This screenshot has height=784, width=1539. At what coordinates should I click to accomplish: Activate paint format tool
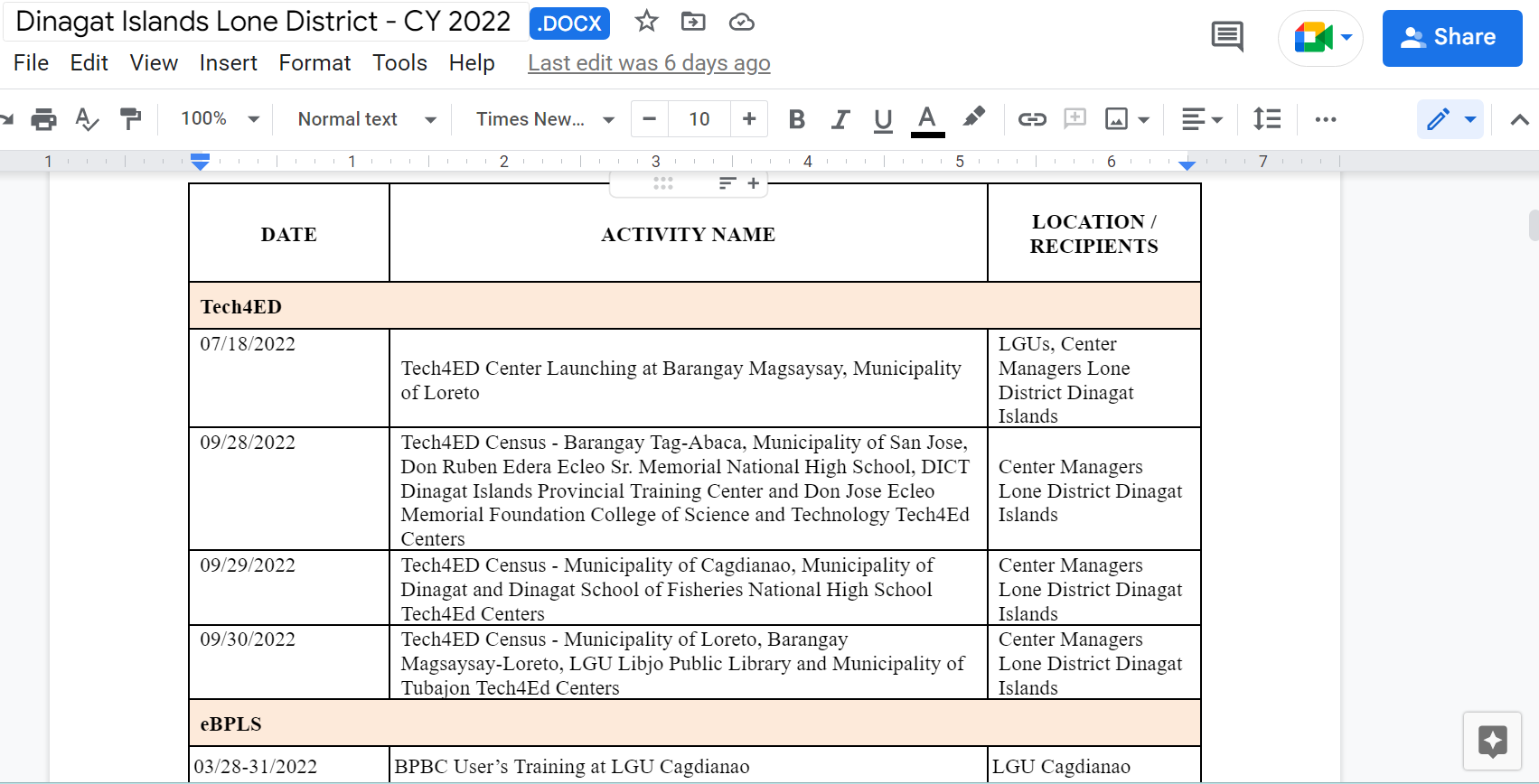[x=131, y=119]
